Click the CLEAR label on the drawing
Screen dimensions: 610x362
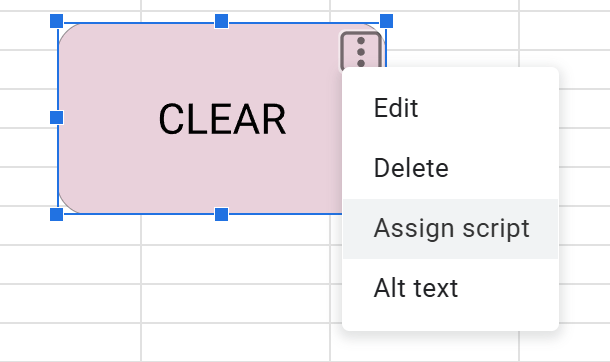[222, 119]
